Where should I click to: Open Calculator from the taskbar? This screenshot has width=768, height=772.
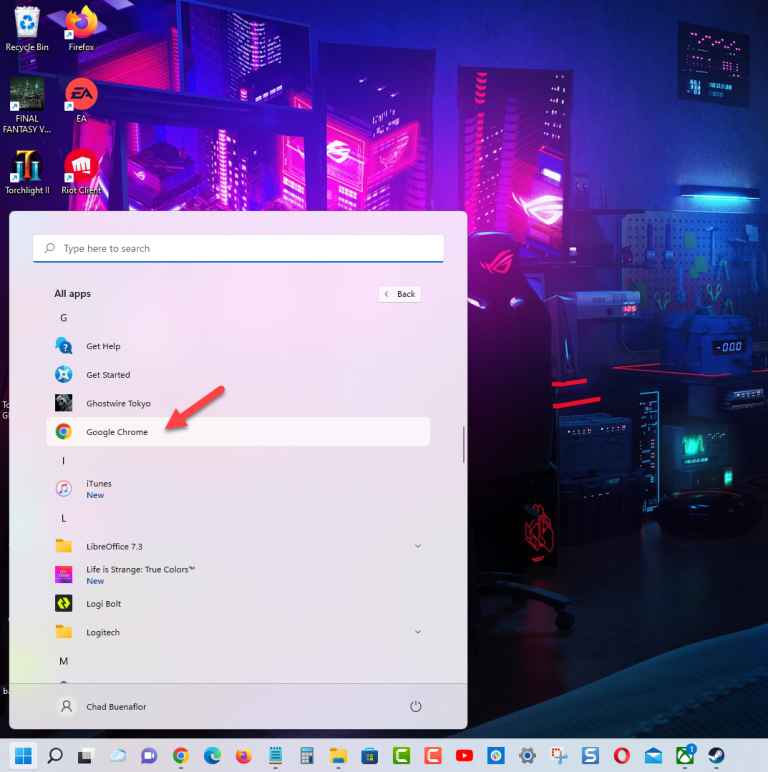point(307,755)
